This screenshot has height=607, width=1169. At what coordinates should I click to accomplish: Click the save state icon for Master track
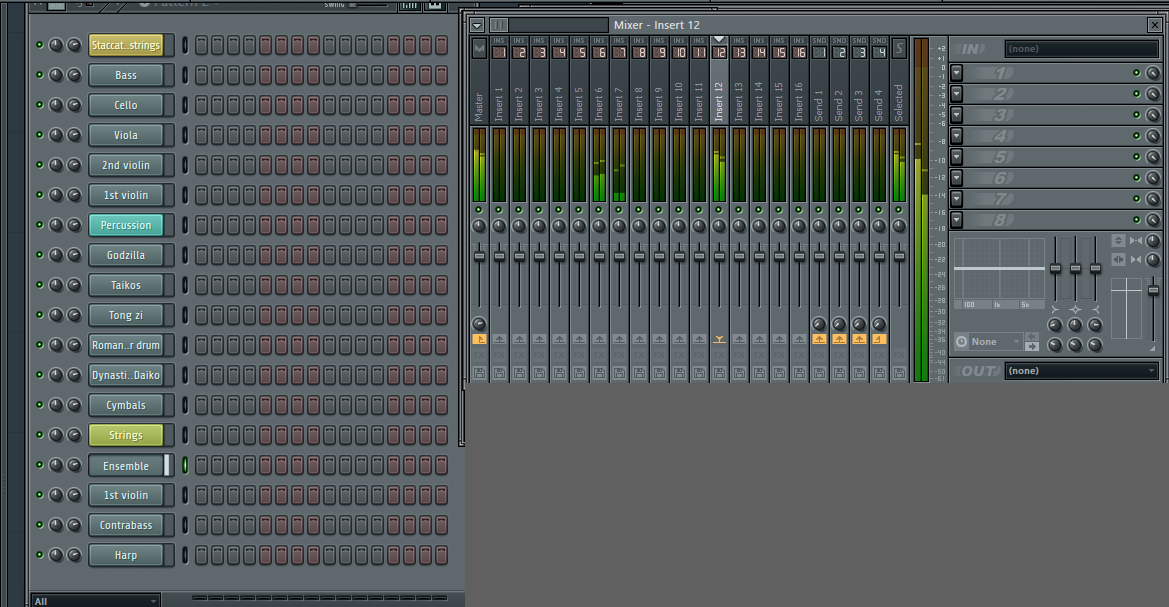pos(479,372)
